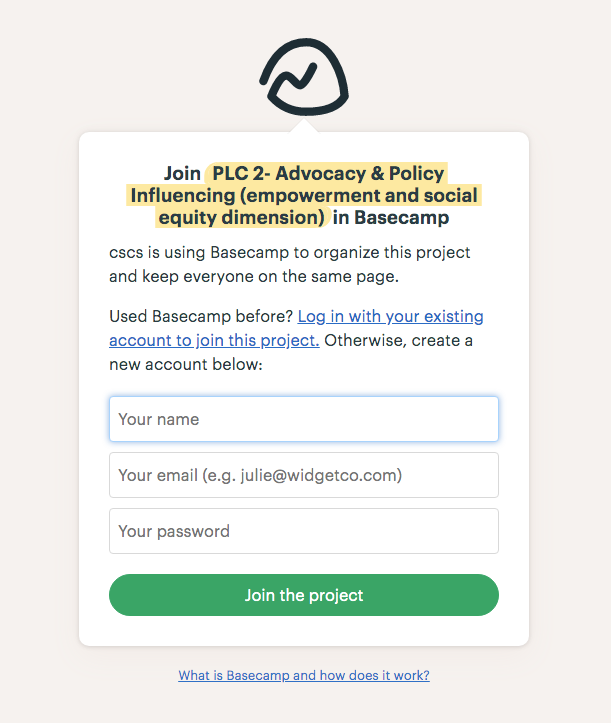This screenshot has height=723, width=611.
Task: Open "What is Basecamp and how does it work?"
Action: 304,675
